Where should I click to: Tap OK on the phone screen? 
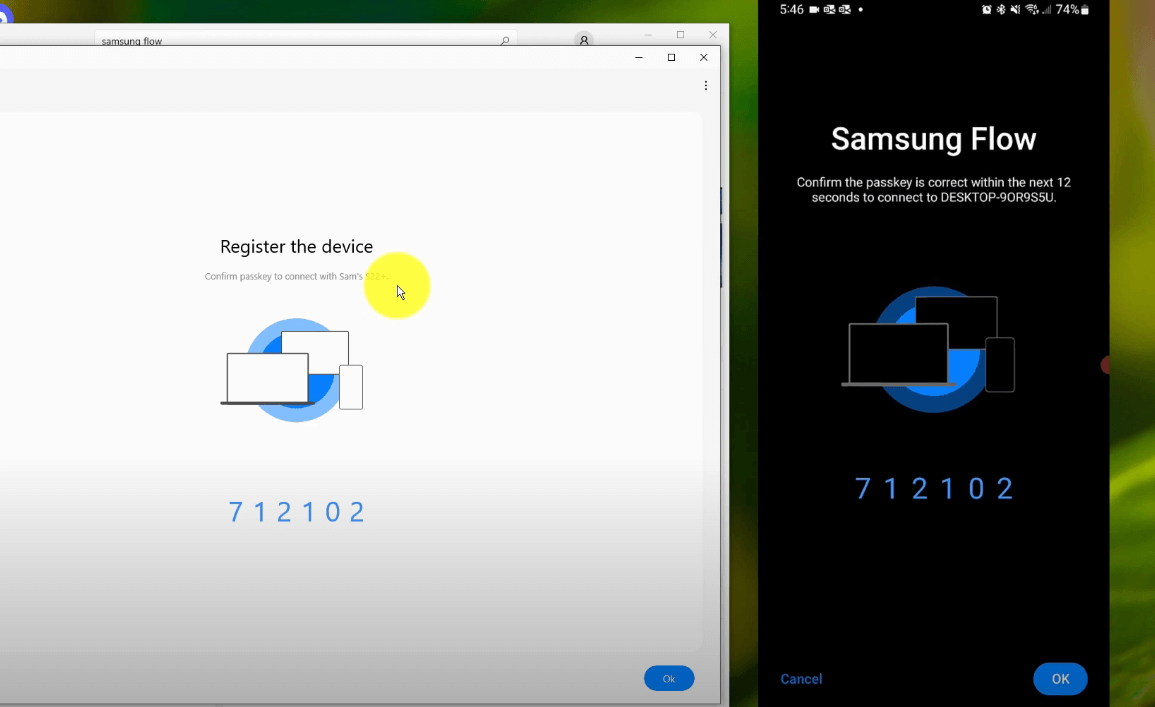click(x=1060, y=679)
